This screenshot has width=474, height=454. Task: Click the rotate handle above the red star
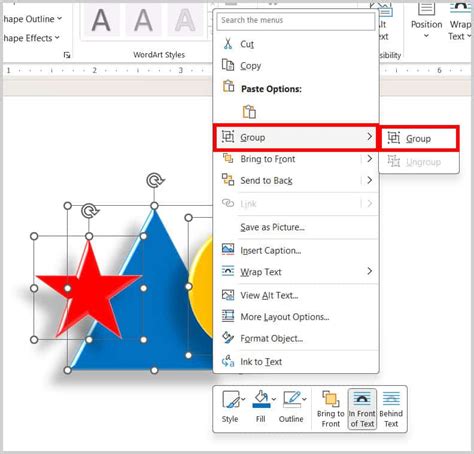pyautogui.click(x=90, y=211)
